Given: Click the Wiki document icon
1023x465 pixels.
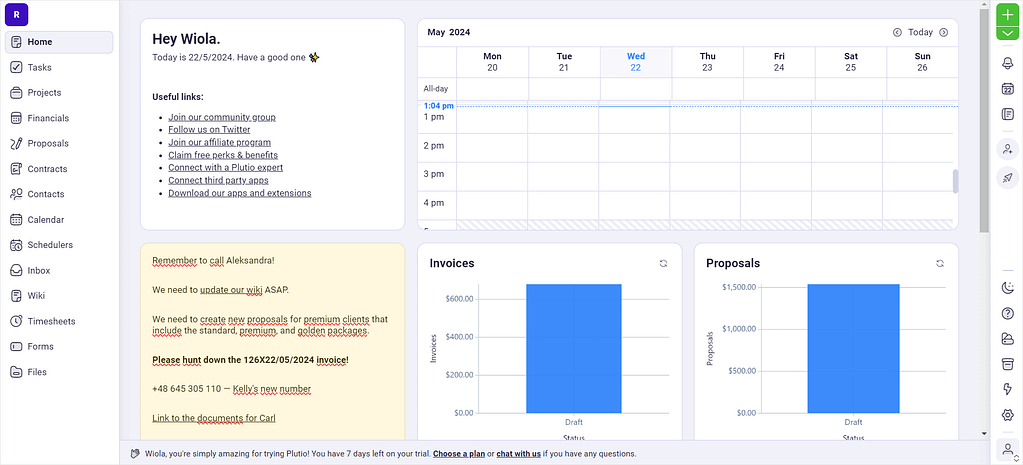Looking at the screenshot, I should 16,295.
